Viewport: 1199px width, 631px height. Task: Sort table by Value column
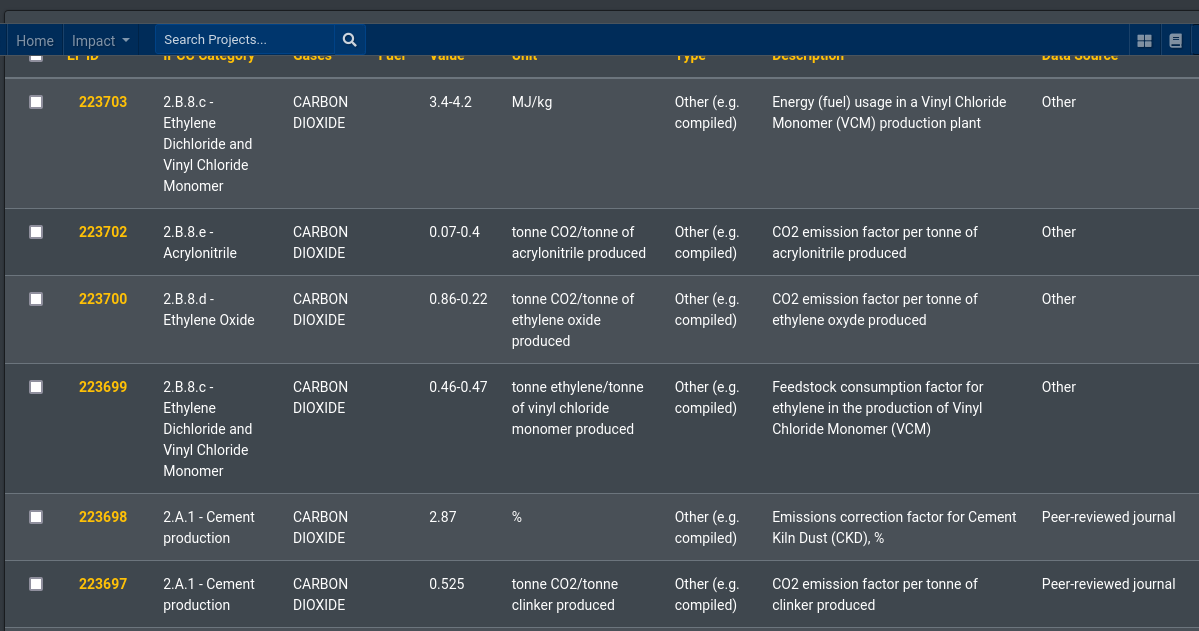point(446,55)
